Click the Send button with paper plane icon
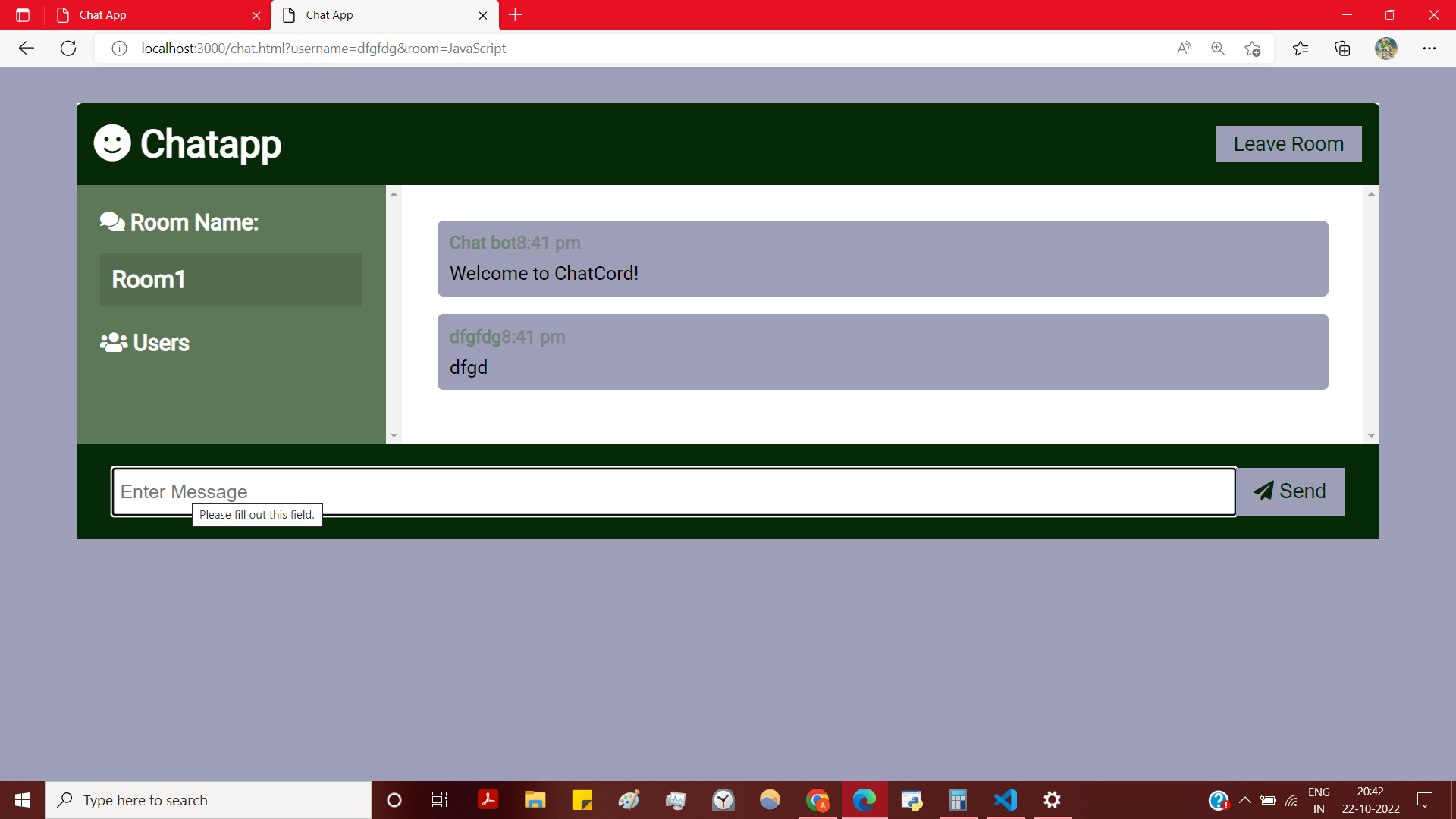This screenshot has height=819, width=1456. click(1290, 491)
